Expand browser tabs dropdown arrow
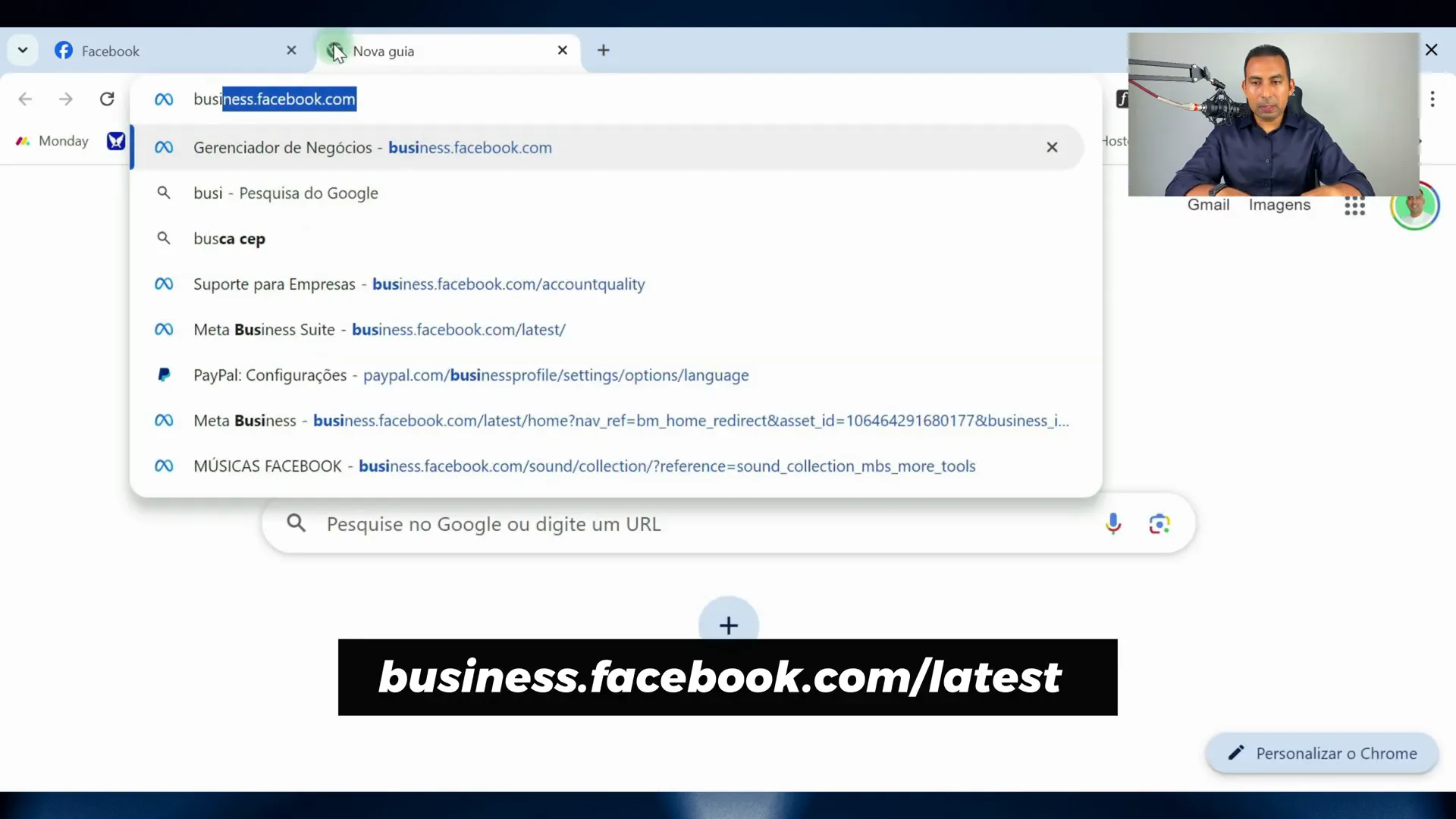 (22, 49)
